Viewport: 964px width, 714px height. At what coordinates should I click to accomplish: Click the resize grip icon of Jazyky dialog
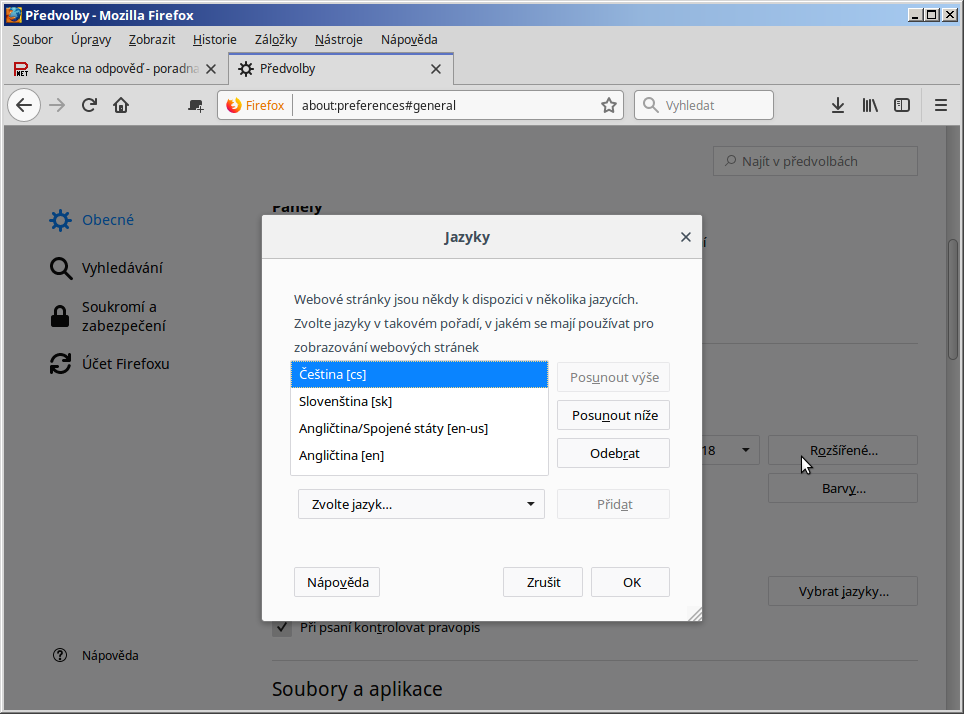click(x=695, y=614)
